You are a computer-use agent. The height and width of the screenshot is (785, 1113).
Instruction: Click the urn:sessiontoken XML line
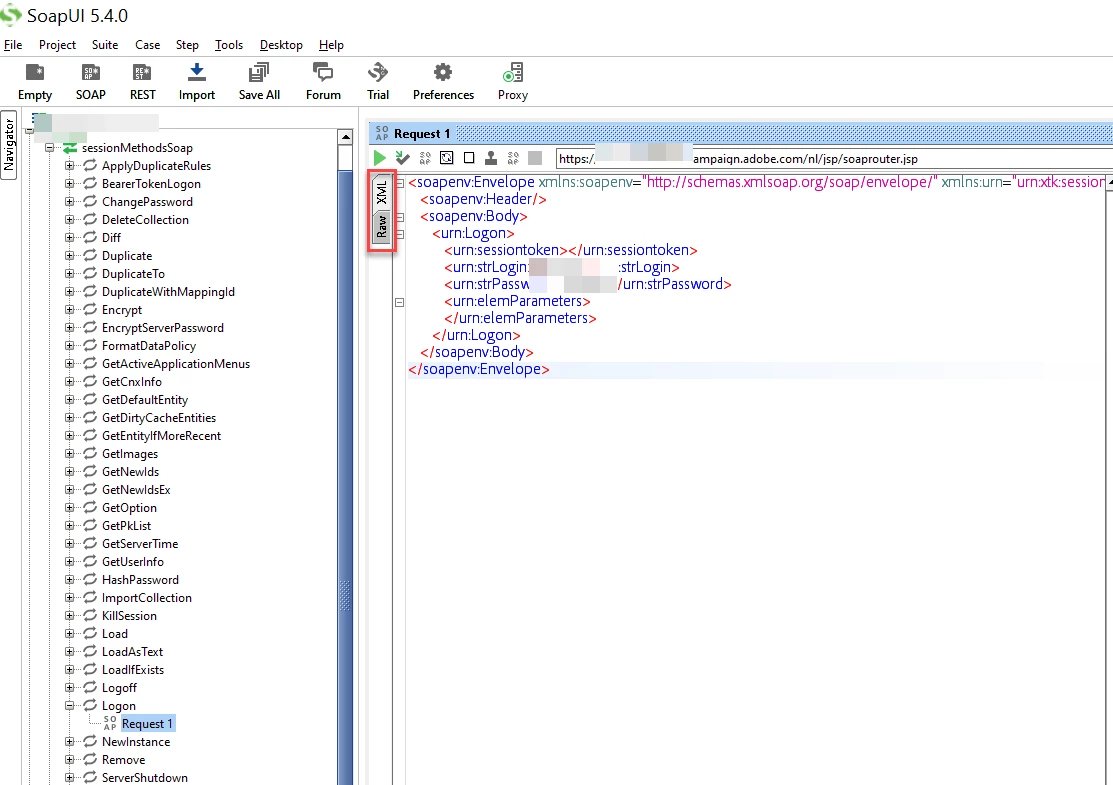point(571,250)
